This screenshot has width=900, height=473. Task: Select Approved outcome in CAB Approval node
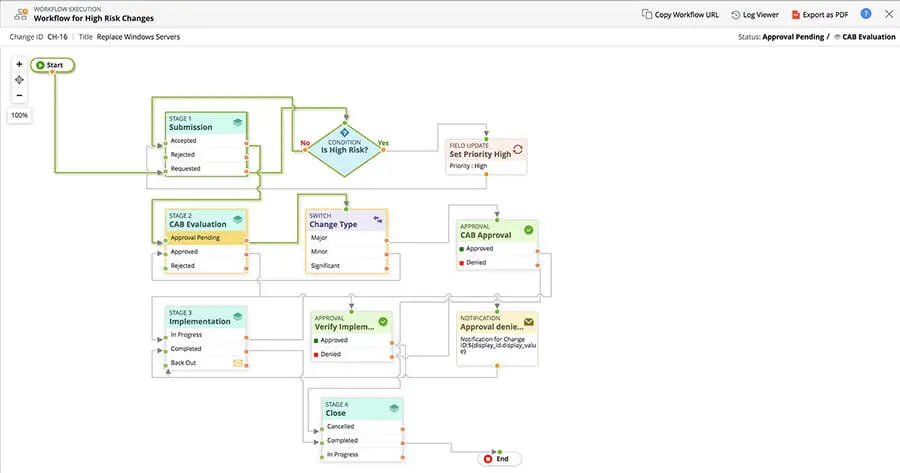point(497,249)
